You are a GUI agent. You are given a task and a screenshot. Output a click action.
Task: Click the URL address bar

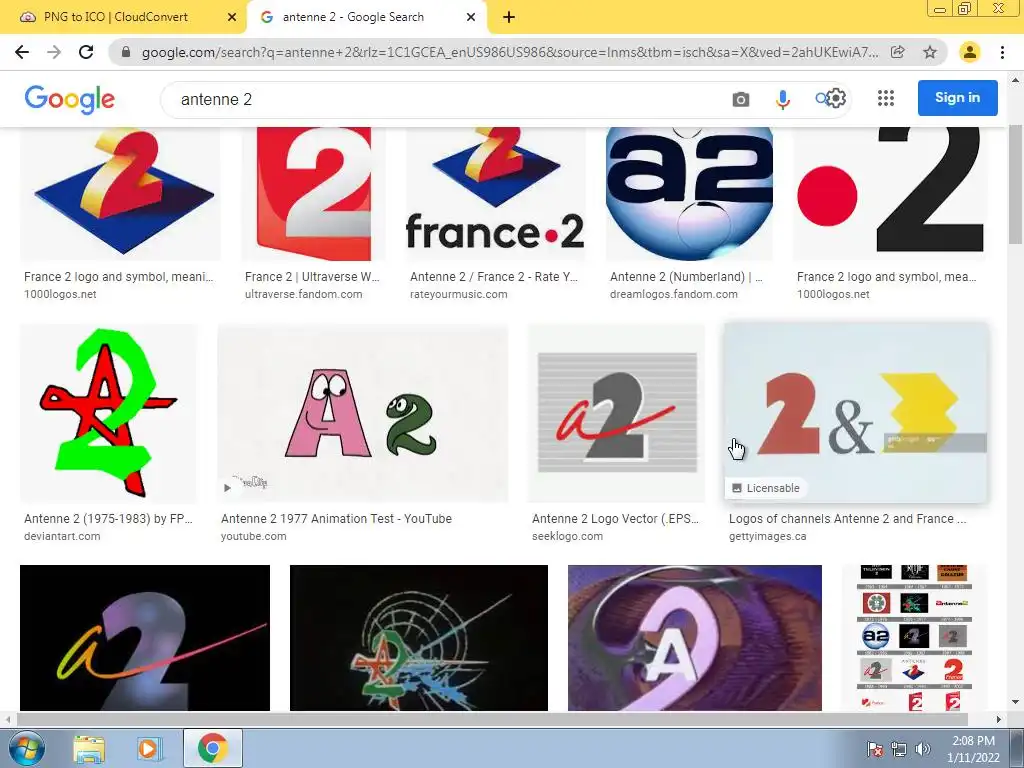coord(509,52)
